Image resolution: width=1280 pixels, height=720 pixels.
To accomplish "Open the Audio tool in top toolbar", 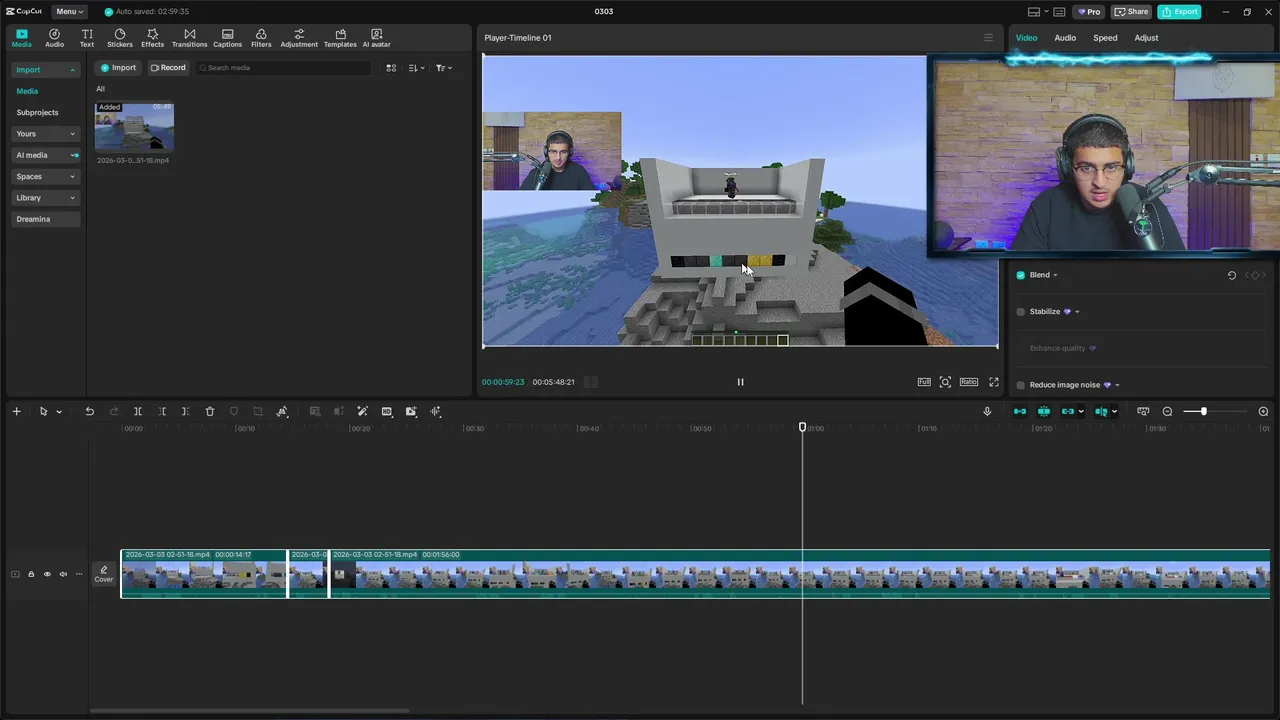I will coord(54,38).
